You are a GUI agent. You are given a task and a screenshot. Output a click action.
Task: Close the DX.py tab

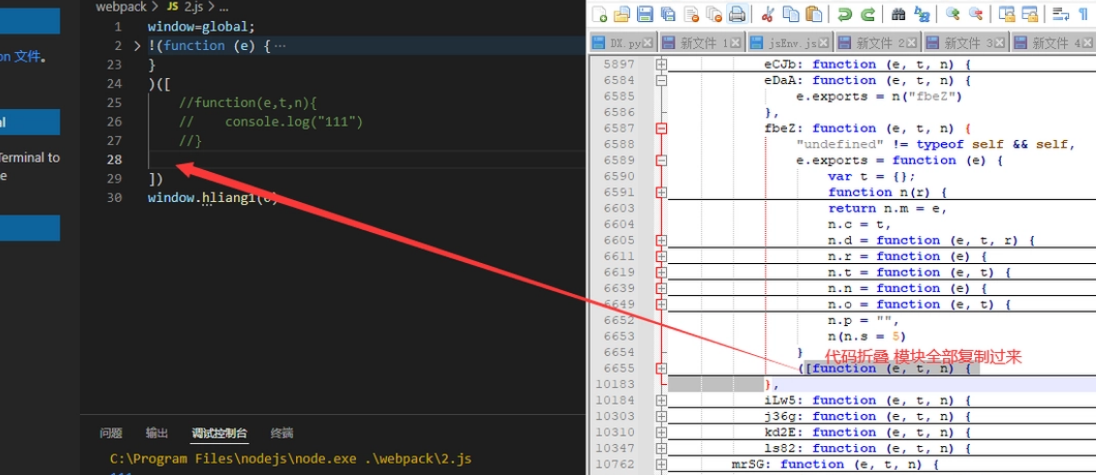coord(648,43)
